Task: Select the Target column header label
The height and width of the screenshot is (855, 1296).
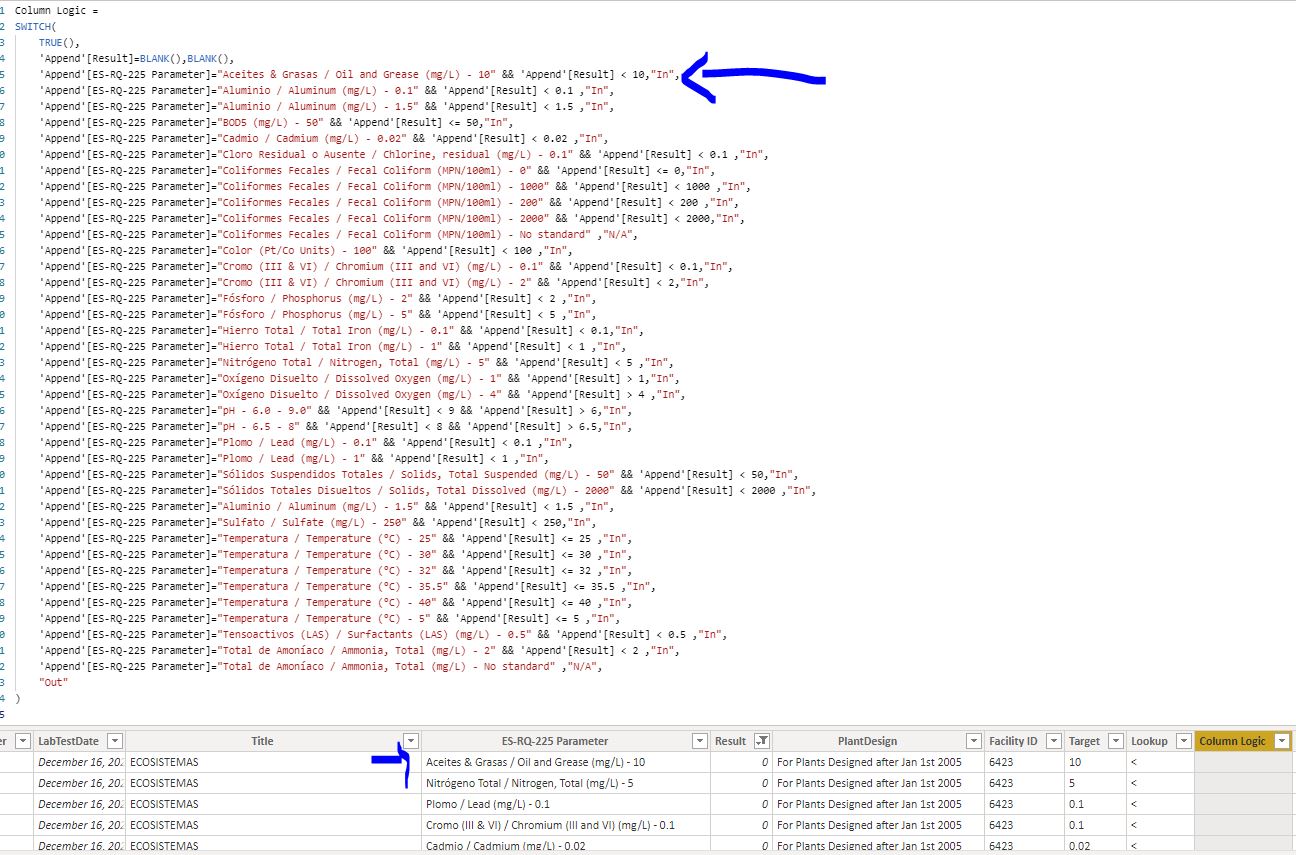Action: coord(1084,741)
